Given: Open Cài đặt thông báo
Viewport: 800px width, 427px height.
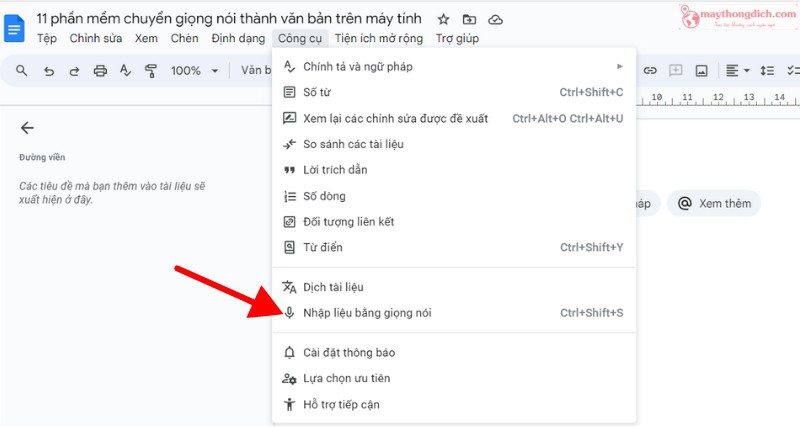Looking at the screenshot, I should click(454, 353).
